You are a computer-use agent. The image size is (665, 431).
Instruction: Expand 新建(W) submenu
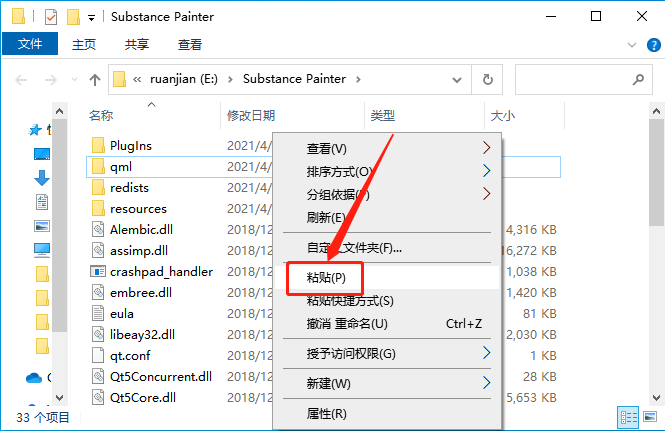tap(486, 383)
